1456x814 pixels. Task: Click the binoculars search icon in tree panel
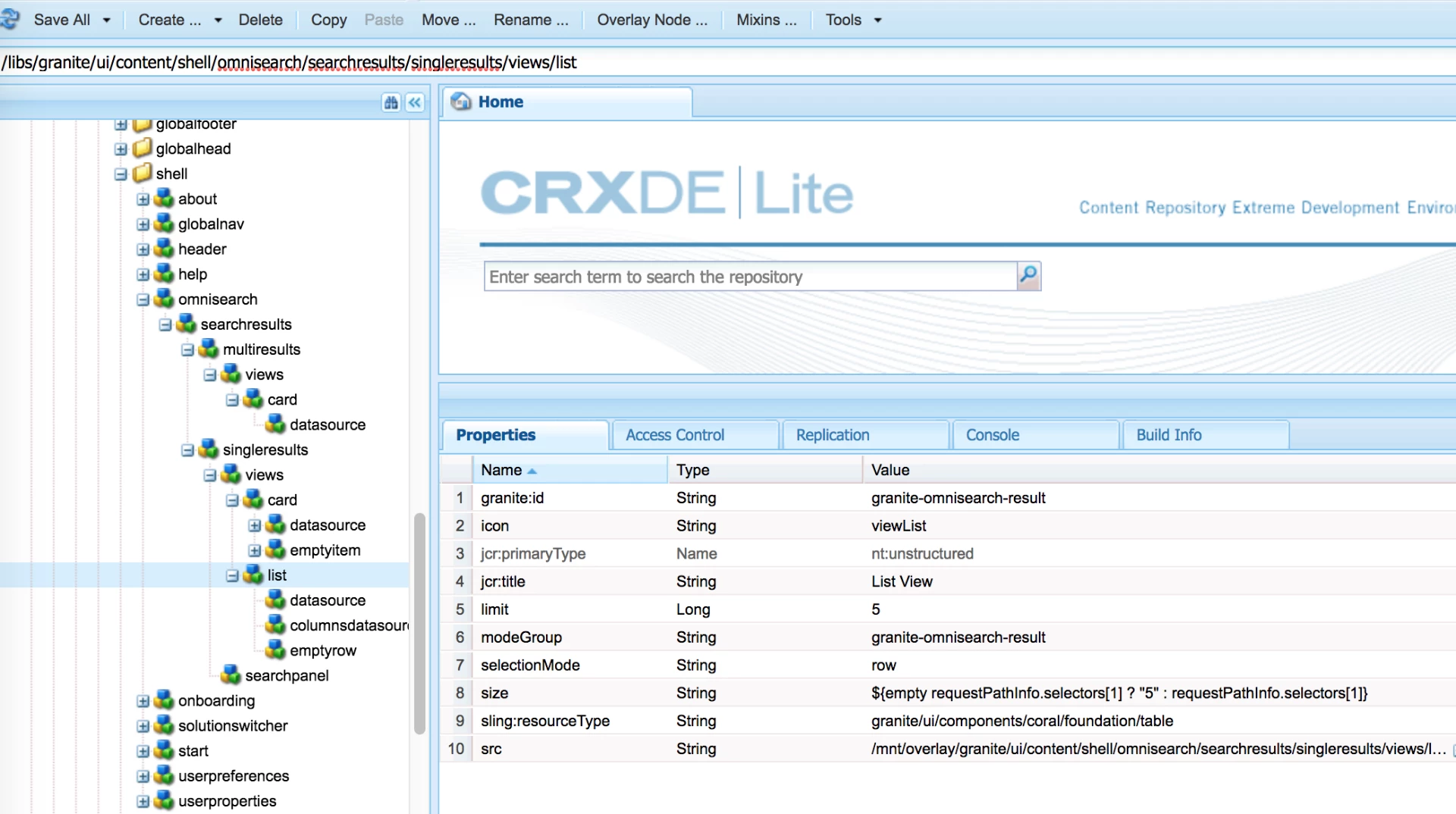[x=391, y=102]
